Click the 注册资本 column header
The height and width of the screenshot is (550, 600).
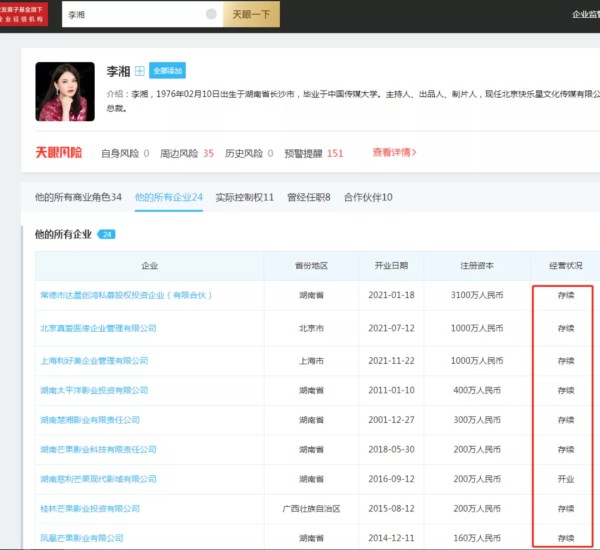pos(477,266)
